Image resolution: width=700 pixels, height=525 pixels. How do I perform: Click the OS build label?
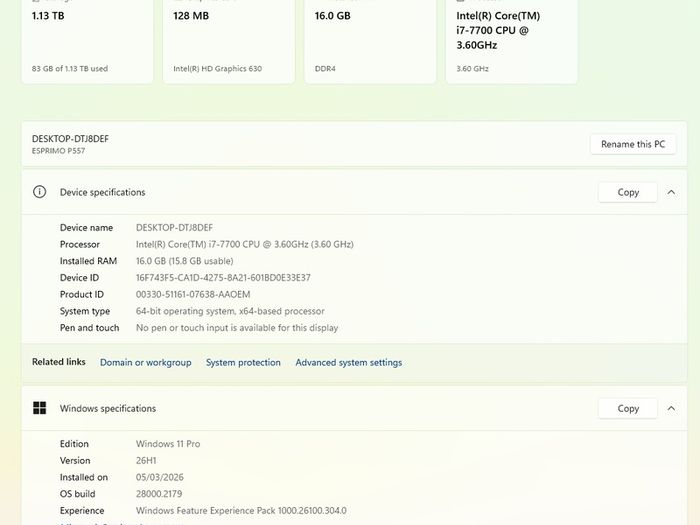point(77,494)
